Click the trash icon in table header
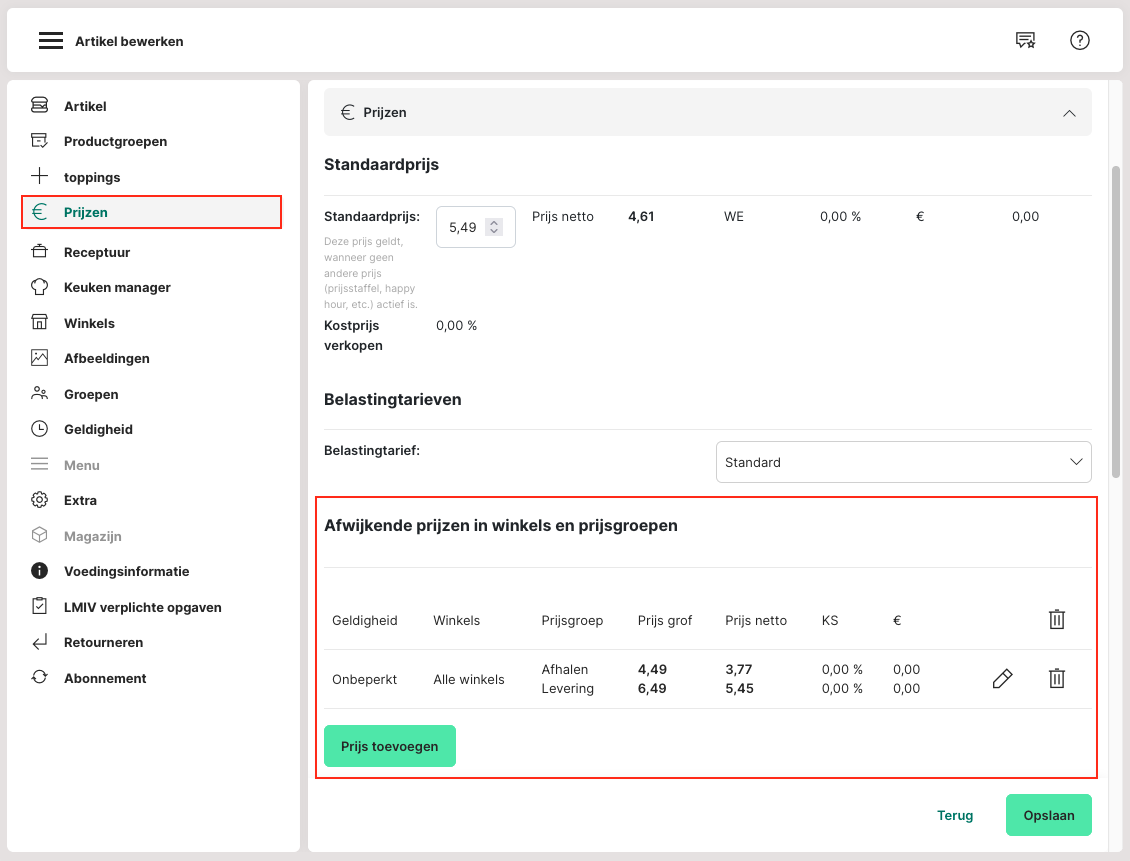Viewport: 1130px width, 861px height. click(1056, 620)
